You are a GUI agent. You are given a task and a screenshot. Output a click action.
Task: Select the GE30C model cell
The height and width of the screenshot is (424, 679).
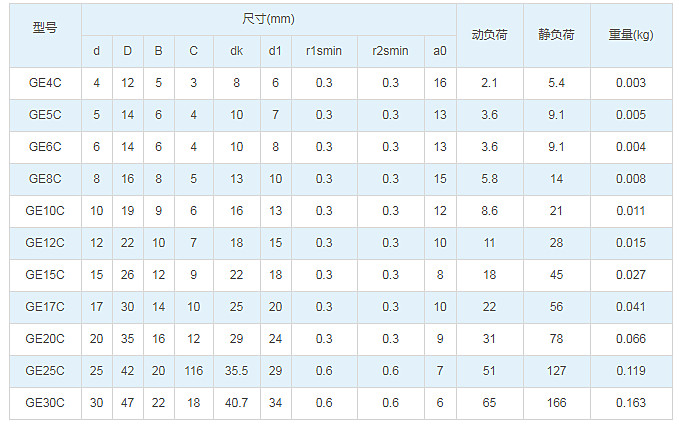pos(45,403)
